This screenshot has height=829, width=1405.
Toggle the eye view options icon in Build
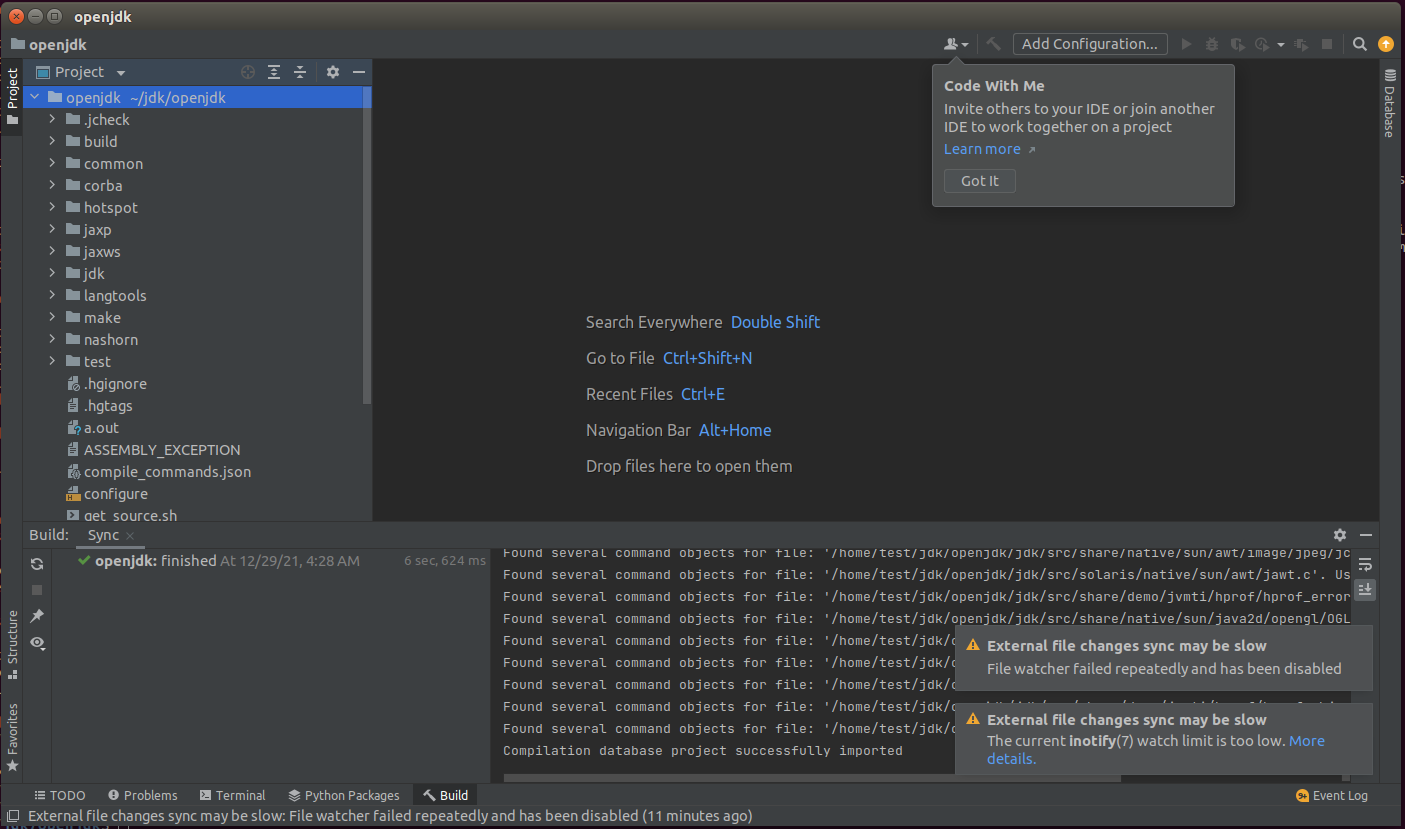(x=37, y=643)
